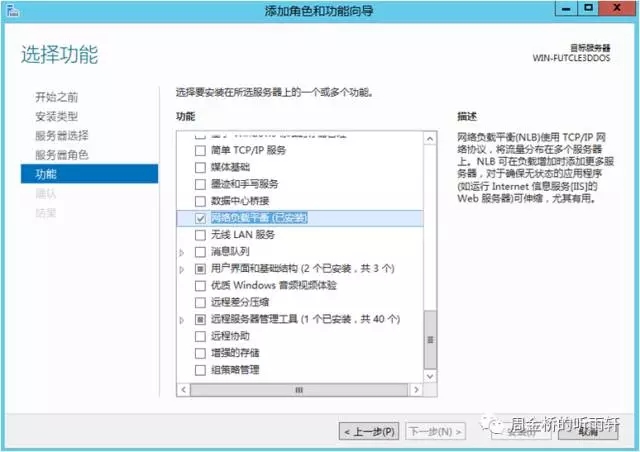Open the 开始之前 wizard step
The width and height of the screenshot is (640, 452).
pos(56,97)
